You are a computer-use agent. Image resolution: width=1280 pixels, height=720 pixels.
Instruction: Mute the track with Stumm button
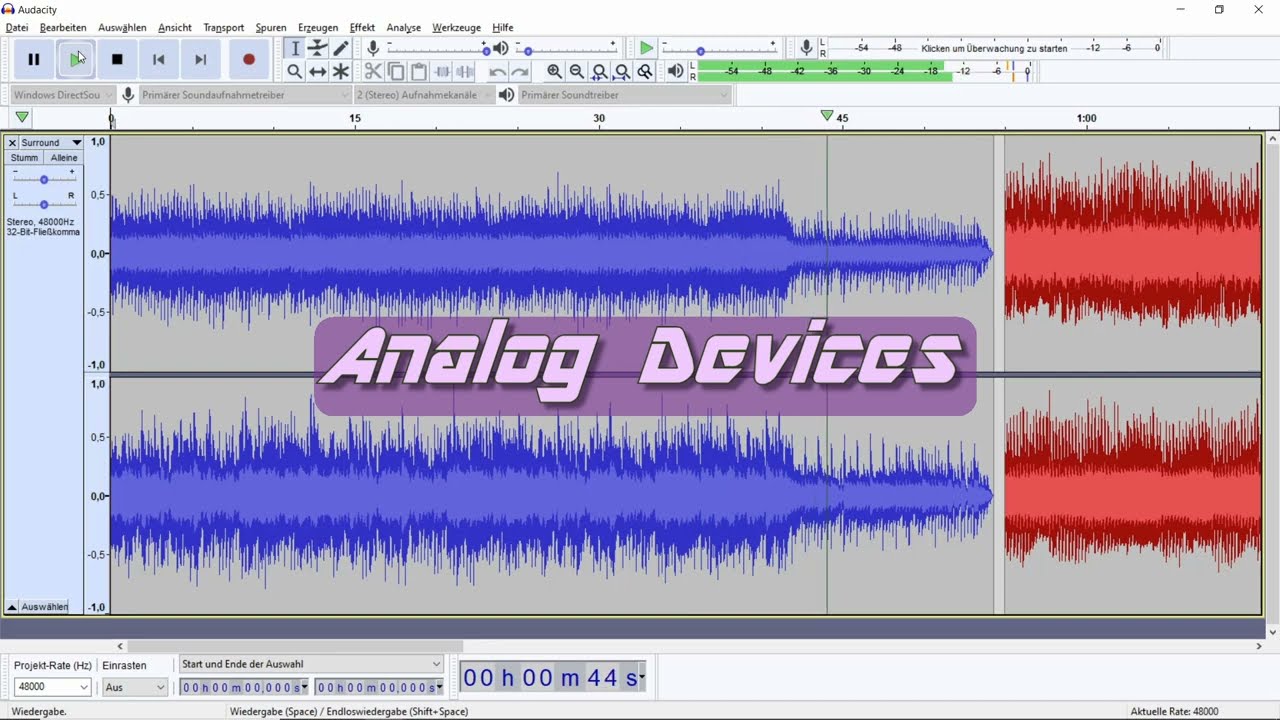point(24,158)
